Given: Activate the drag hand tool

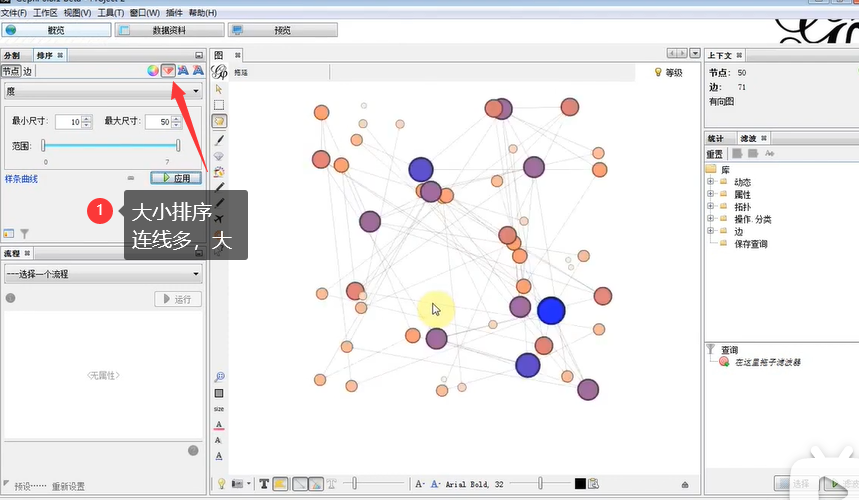Looking at the screenshot, I should [x=219, y=122].
